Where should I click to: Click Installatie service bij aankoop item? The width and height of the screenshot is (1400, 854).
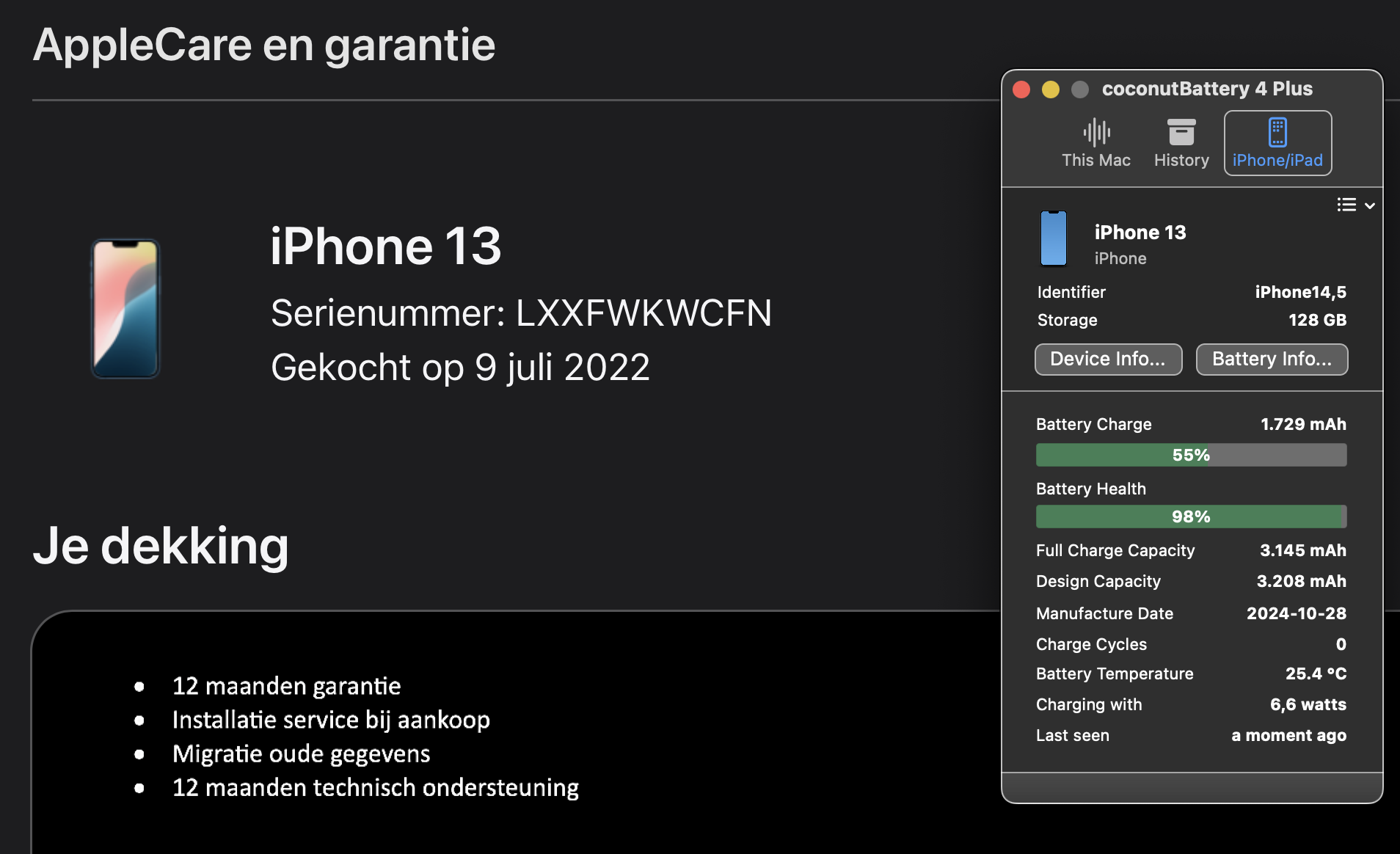pyautogui.click(x=331, y=720)
